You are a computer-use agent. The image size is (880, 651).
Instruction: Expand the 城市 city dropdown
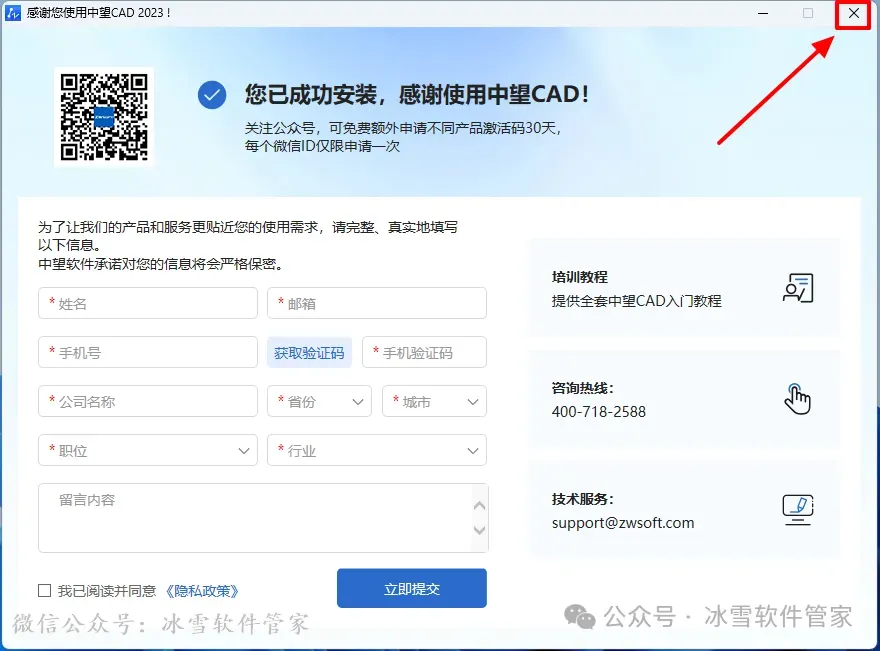pos(434,401)
